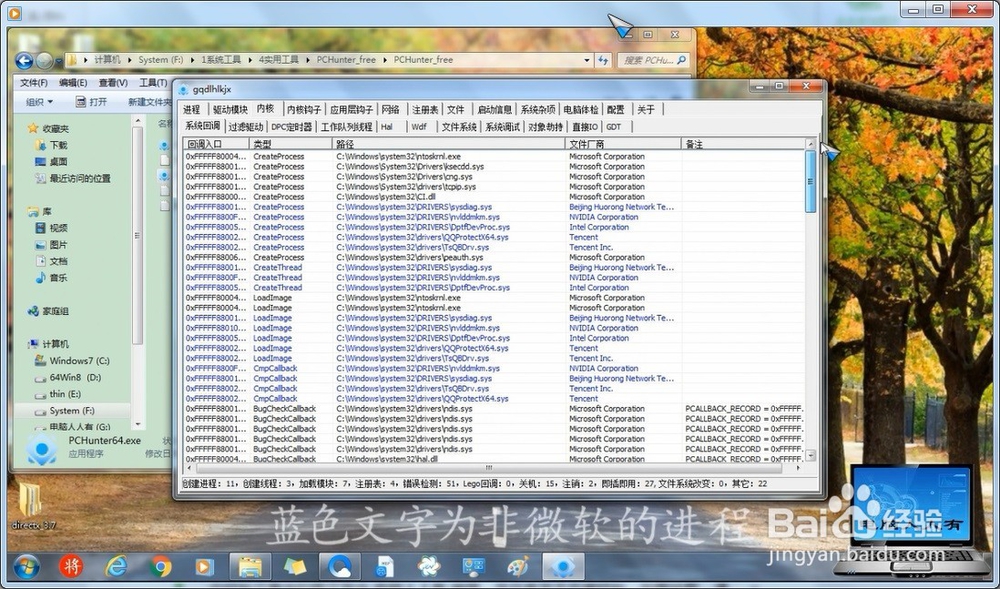Switch to Windows Explorer in taskbar
The image size is (1000, 589).
250,566
